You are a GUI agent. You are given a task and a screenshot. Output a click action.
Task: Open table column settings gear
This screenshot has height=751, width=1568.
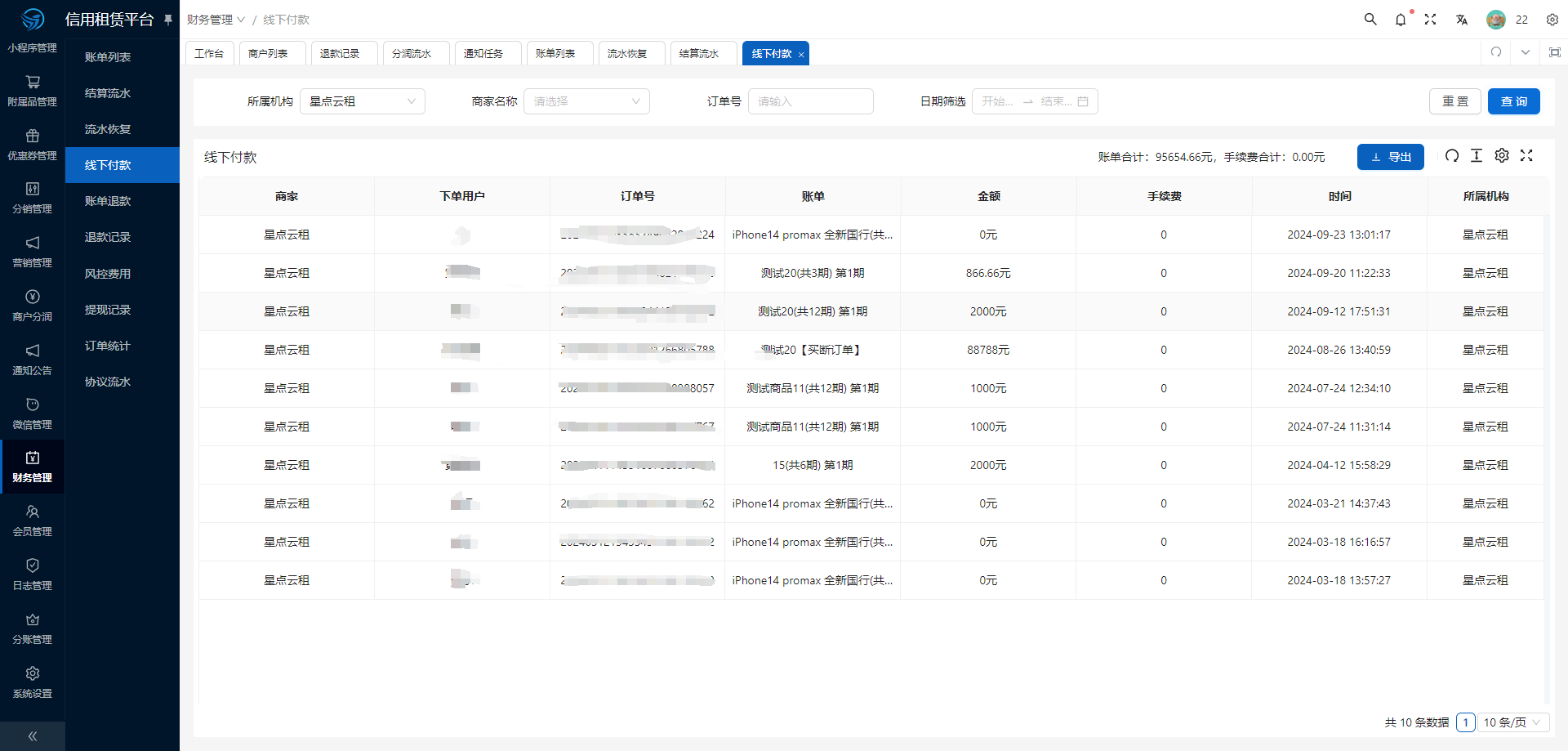(1502, 156)
